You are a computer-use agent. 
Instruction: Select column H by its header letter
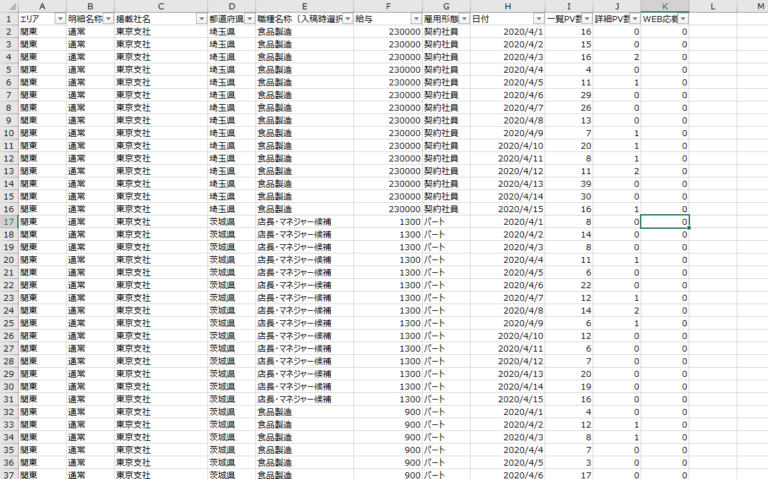coord(507,6)
